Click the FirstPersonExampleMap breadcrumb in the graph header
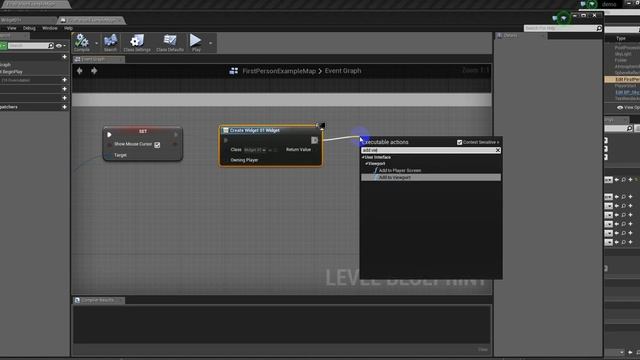The height and width of the screenshot is (360, 640). [x=279, y=71]
